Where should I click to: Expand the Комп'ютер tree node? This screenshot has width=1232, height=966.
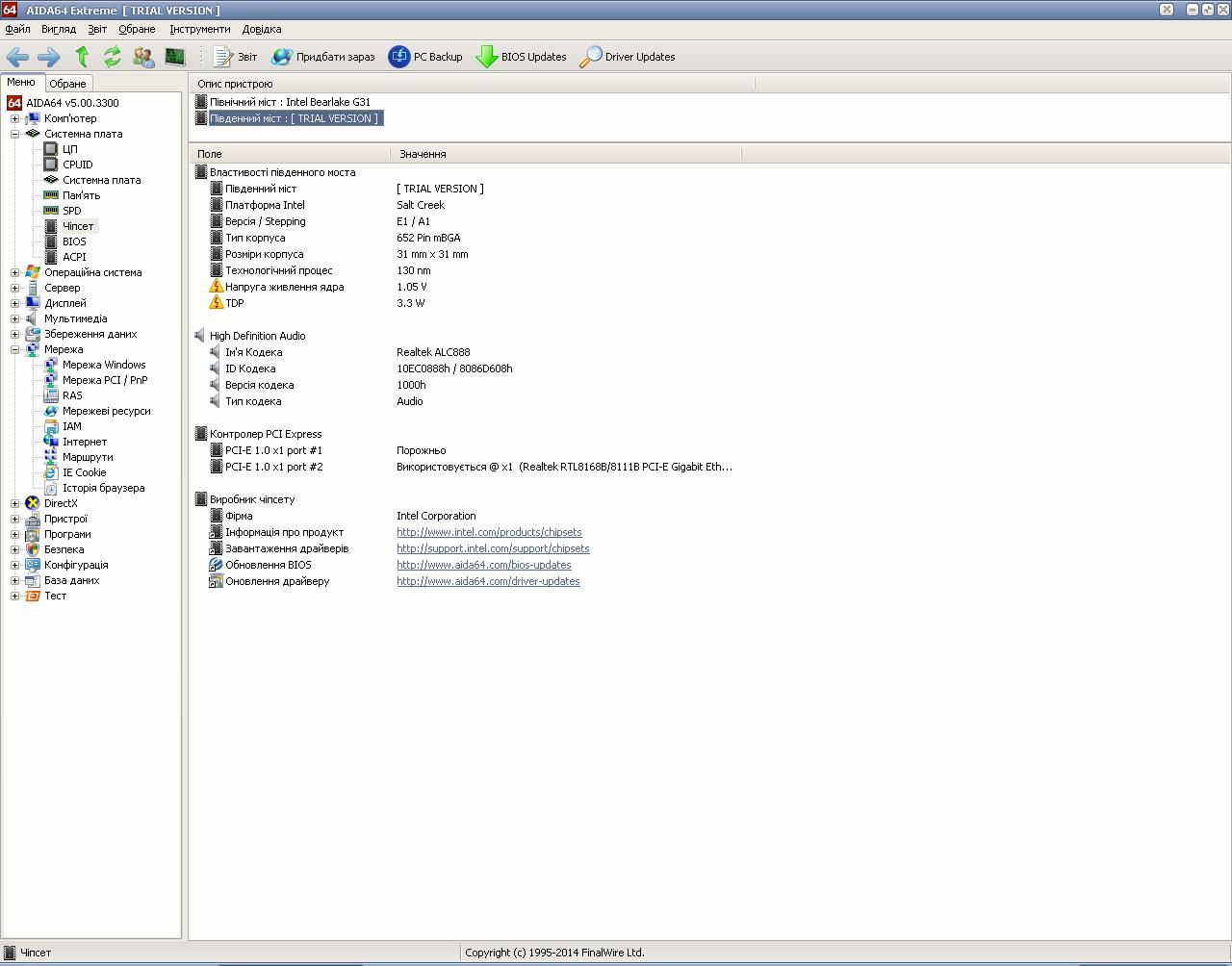coord(14,118)
